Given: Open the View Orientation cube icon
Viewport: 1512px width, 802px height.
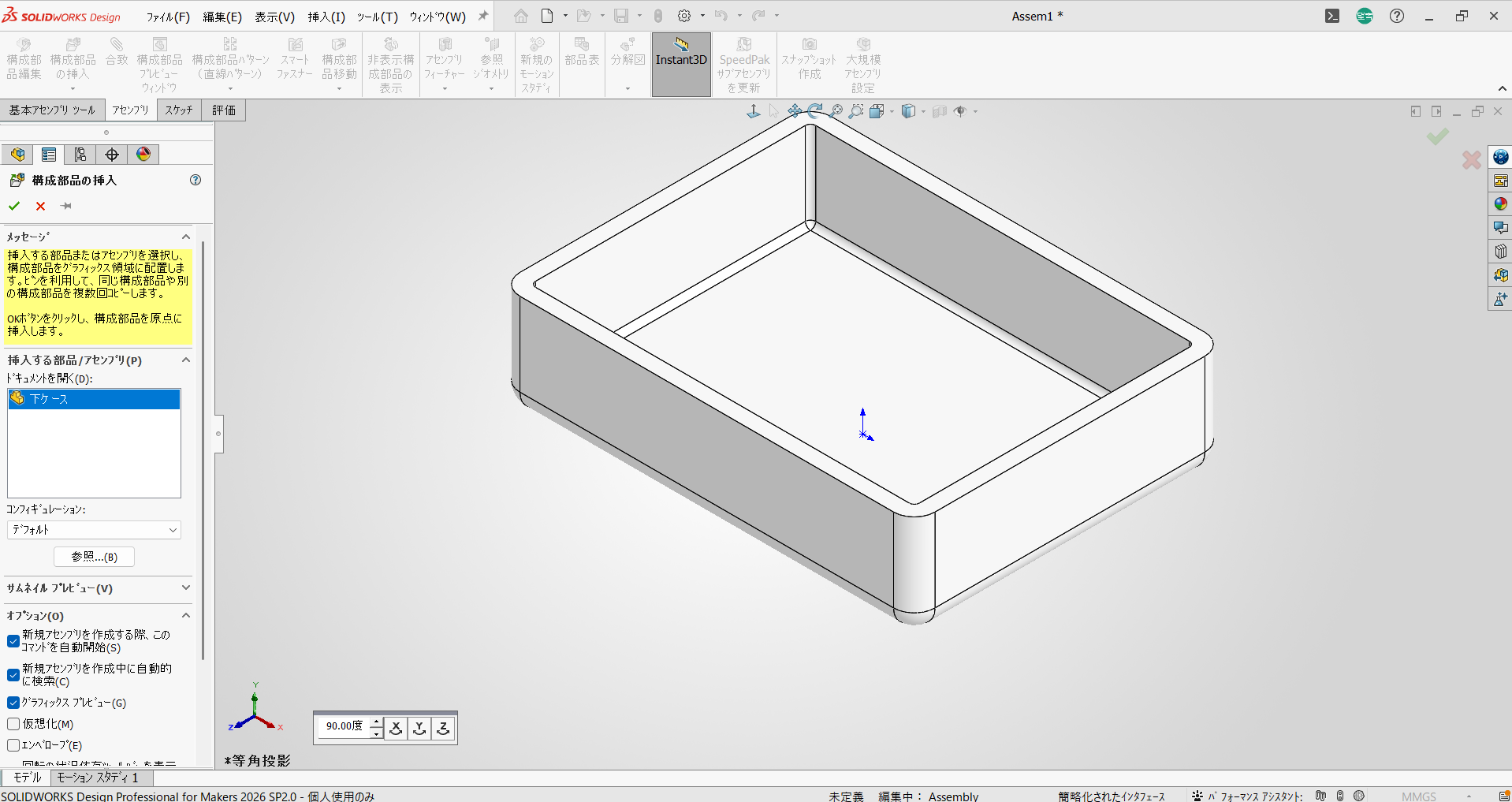Looking at the screenshot, I should (877, 111).
